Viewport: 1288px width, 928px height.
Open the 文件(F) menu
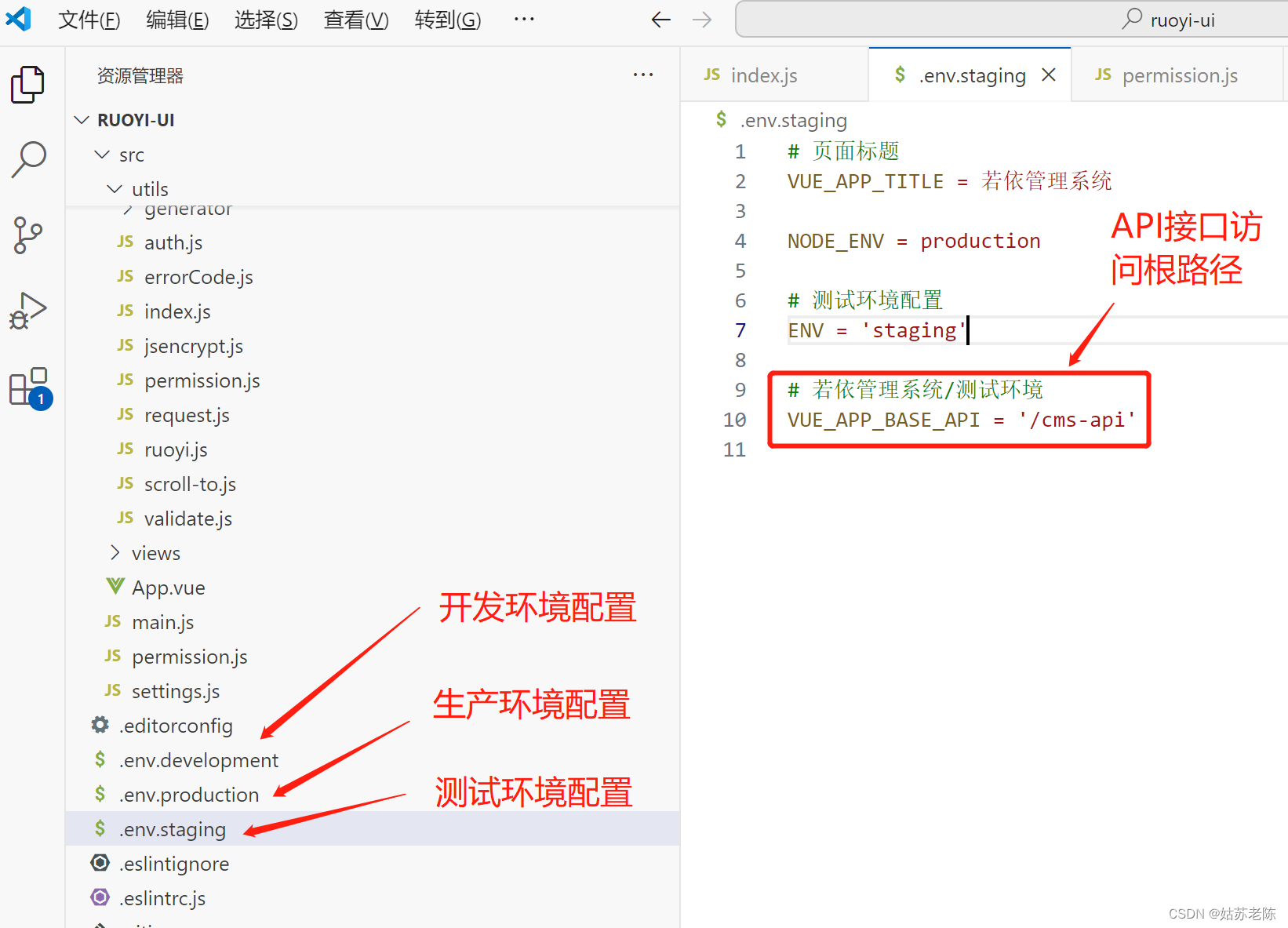coord(89,20)
